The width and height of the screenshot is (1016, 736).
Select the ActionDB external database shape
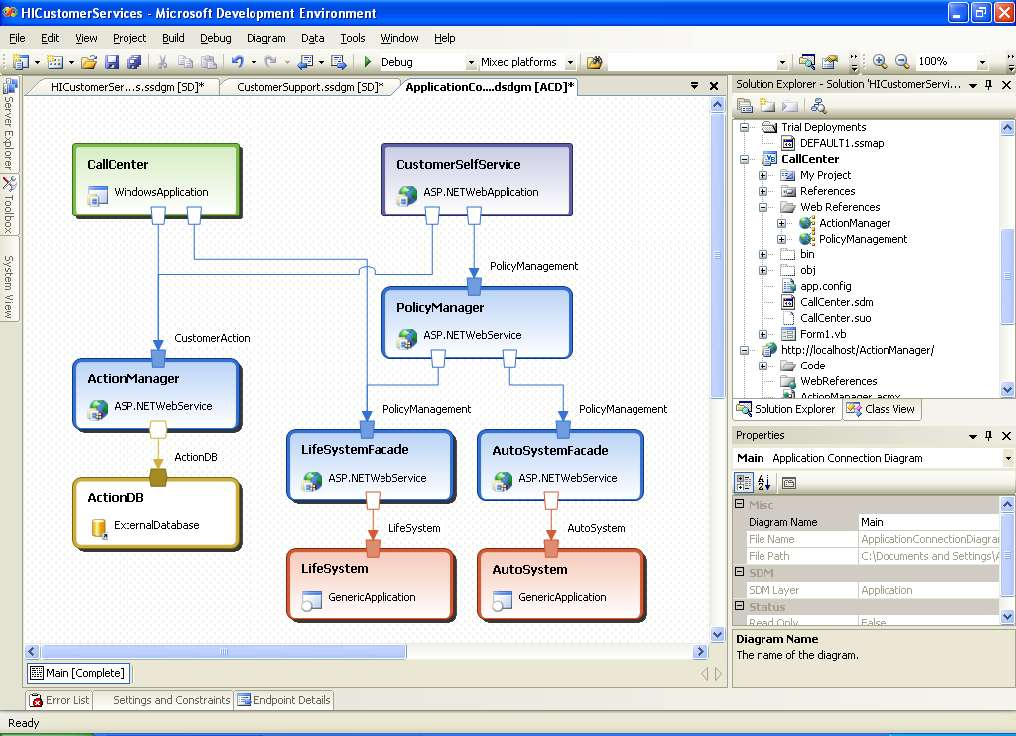157,513
